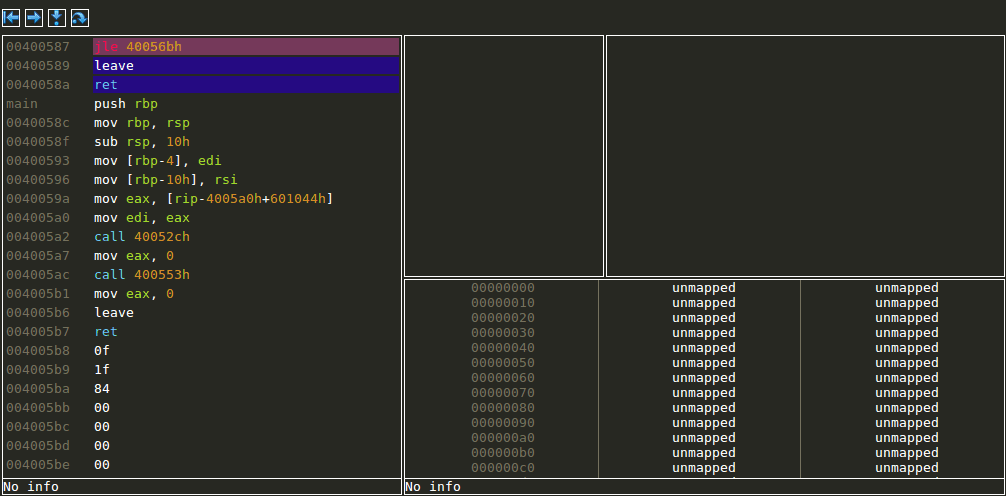Select the 'leave' line at 00400589
The height and width of the screenshot is (496, 1006).
[x=246, y=65]
